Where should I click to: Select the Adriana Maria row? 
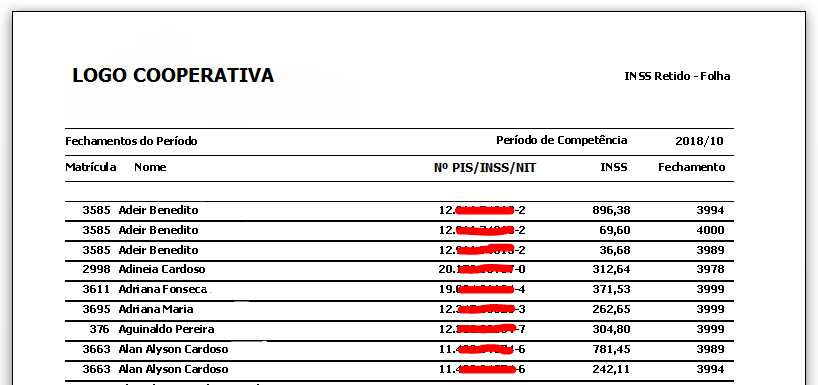point(399,309)
